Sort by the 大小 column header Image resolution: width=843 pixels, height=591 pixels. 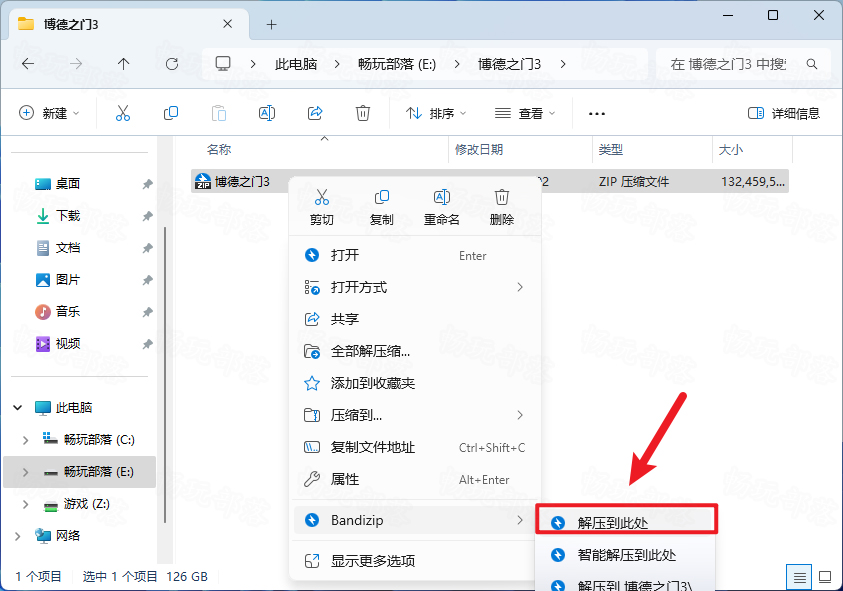pos(752,149)
